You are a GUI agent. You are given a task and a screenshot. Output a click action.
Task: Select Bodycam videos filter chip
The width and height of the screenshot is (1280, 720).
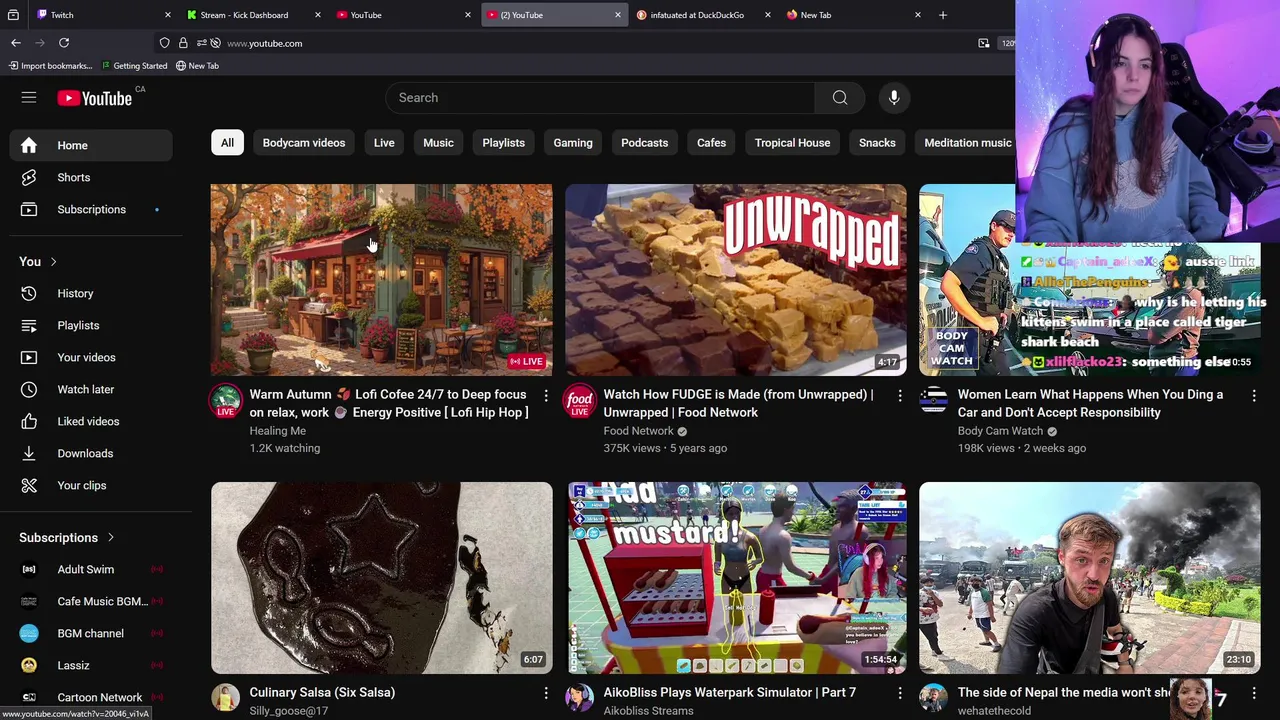304,143
